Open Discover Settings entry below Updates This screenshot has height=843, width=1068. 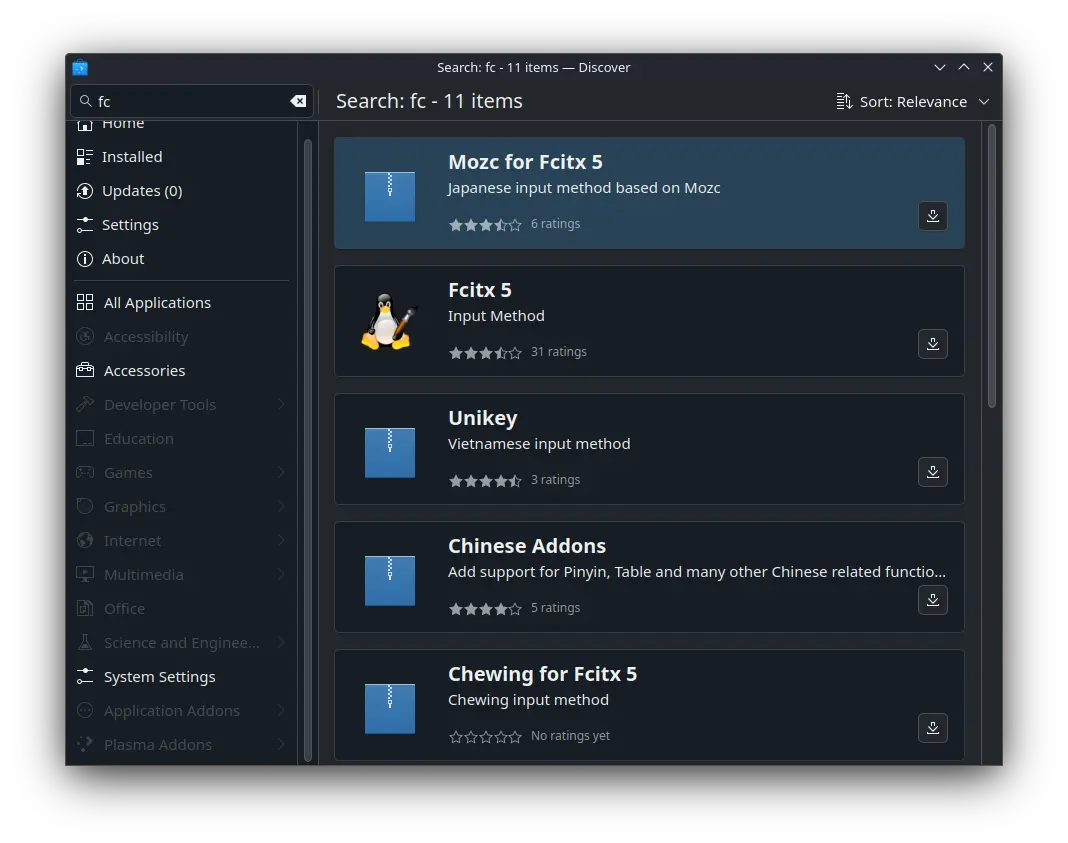click(182, 225)
